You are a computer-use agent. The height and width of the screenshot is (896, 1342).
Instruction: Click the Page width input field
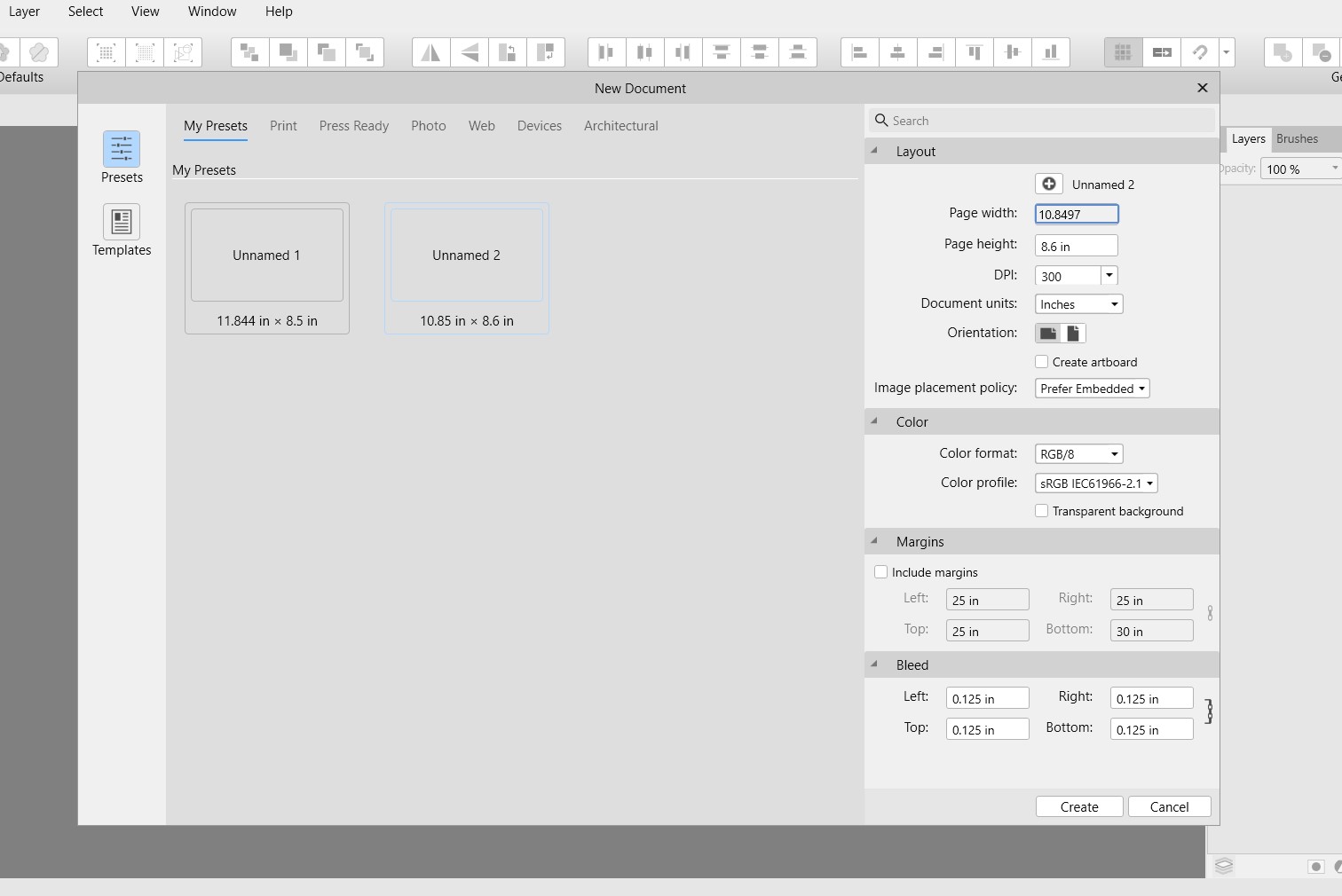(x=1077, y=214)
